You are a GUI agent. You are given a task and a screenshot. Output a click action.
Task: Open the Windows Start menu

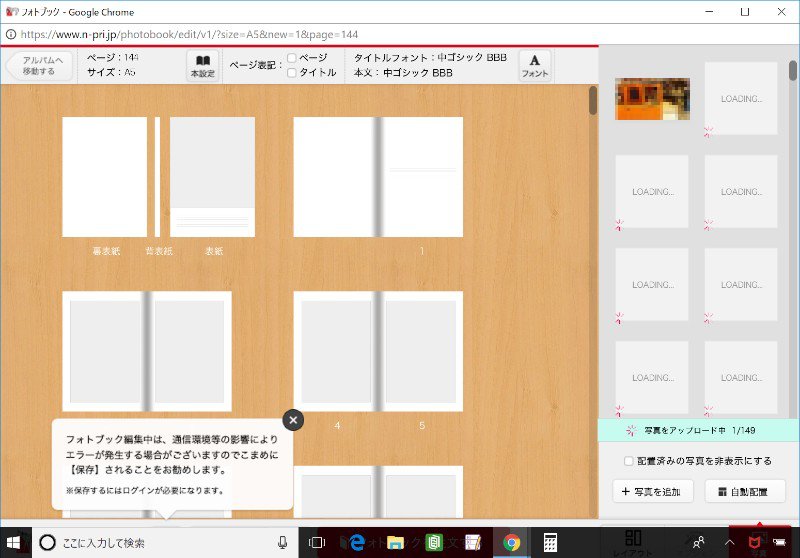(x=15, y=542)
